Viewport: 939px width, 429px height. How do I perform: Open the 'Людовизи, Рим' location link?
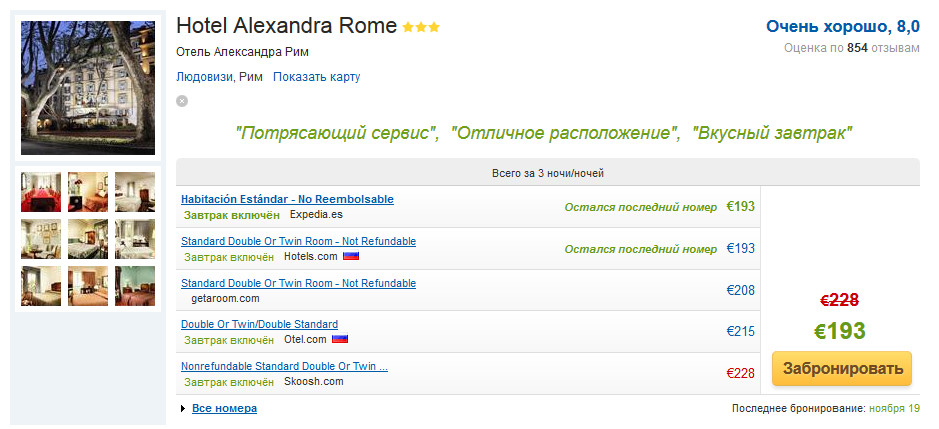[x=219, y=77]
